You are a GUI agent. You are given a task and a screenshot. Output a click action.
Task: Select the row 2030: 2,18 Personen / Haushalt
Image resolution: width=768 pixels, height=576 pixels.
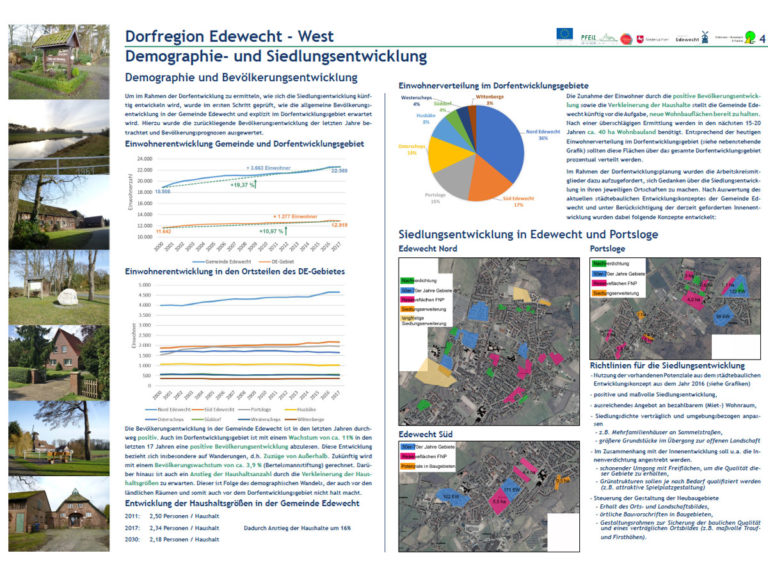click(172, 539)
